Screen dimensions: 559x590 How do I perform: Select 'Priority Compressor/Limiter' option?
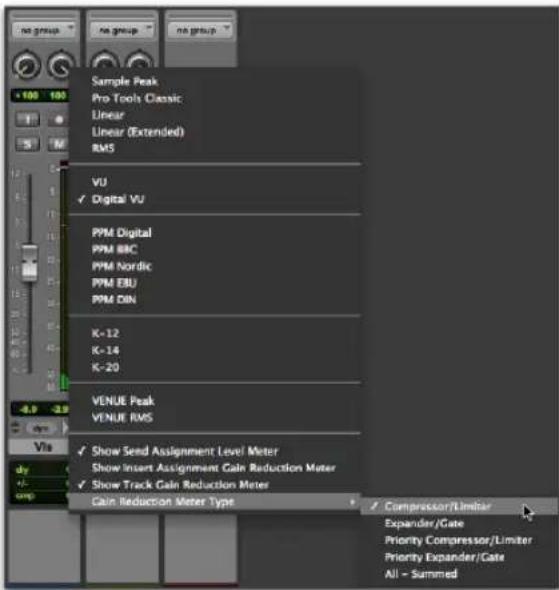click(x=458, y=540)
